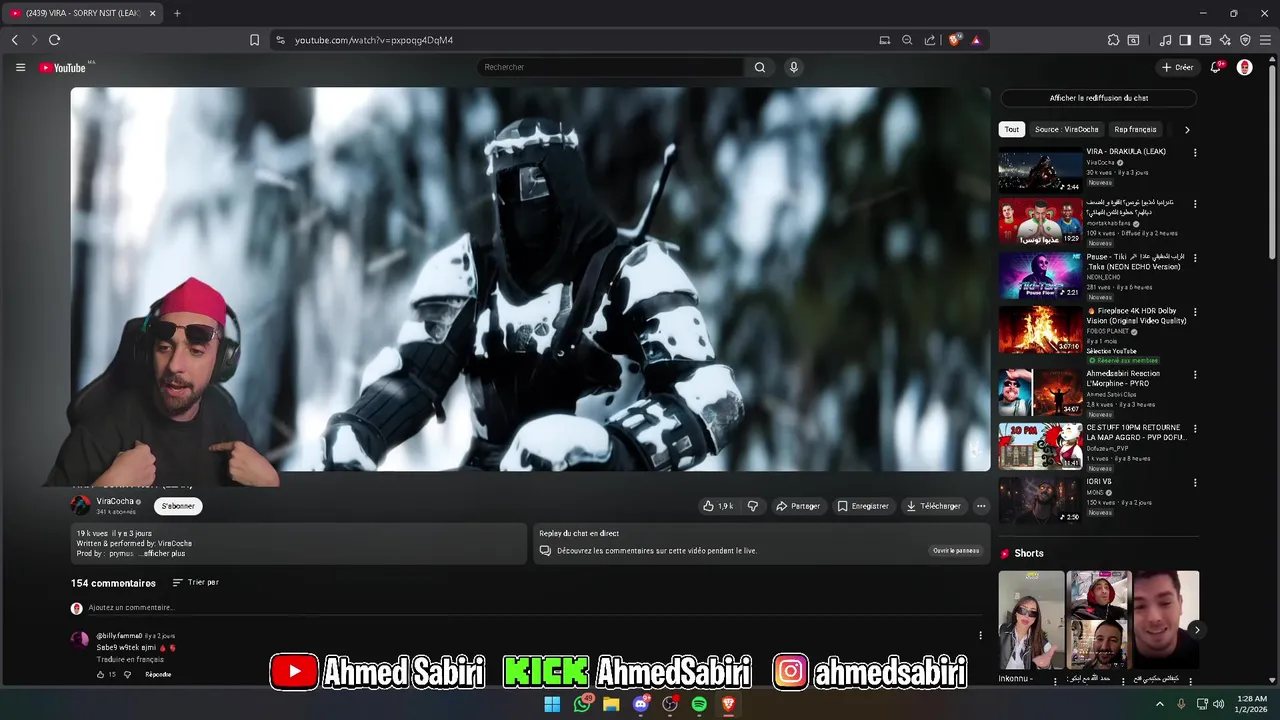
Task: Like the video with thumbs up
Action: click(717, 506)
